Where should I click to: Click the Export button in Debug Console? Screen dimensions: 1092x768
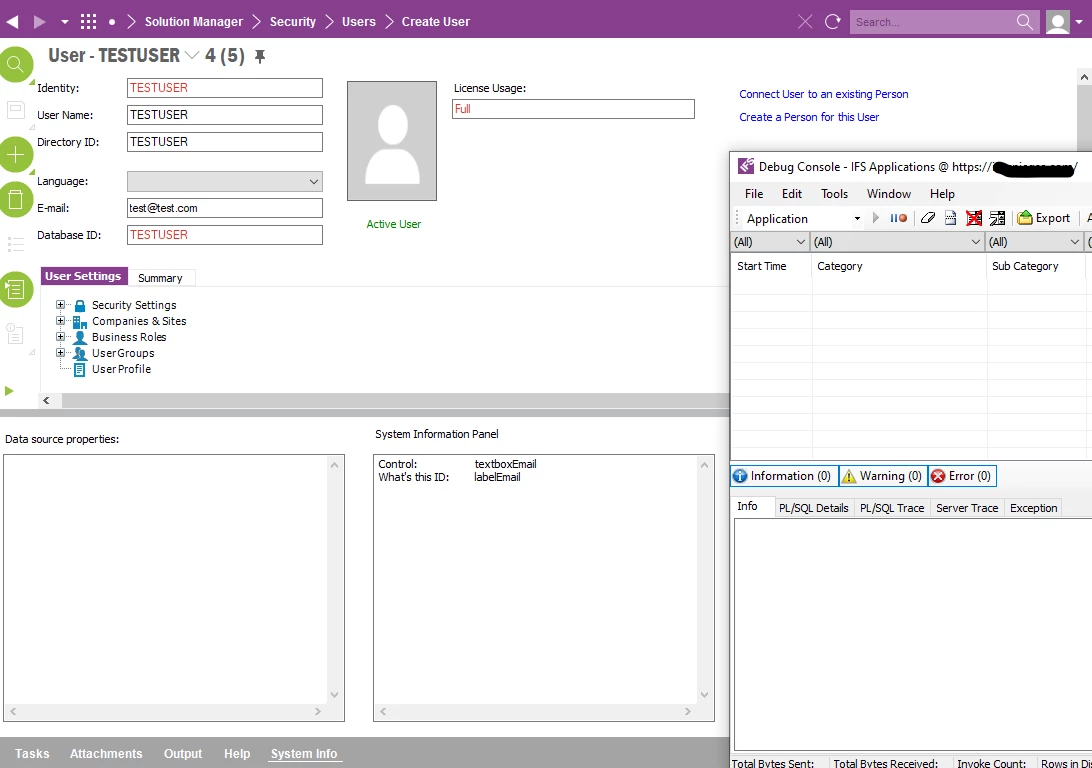pos(1044,218)
